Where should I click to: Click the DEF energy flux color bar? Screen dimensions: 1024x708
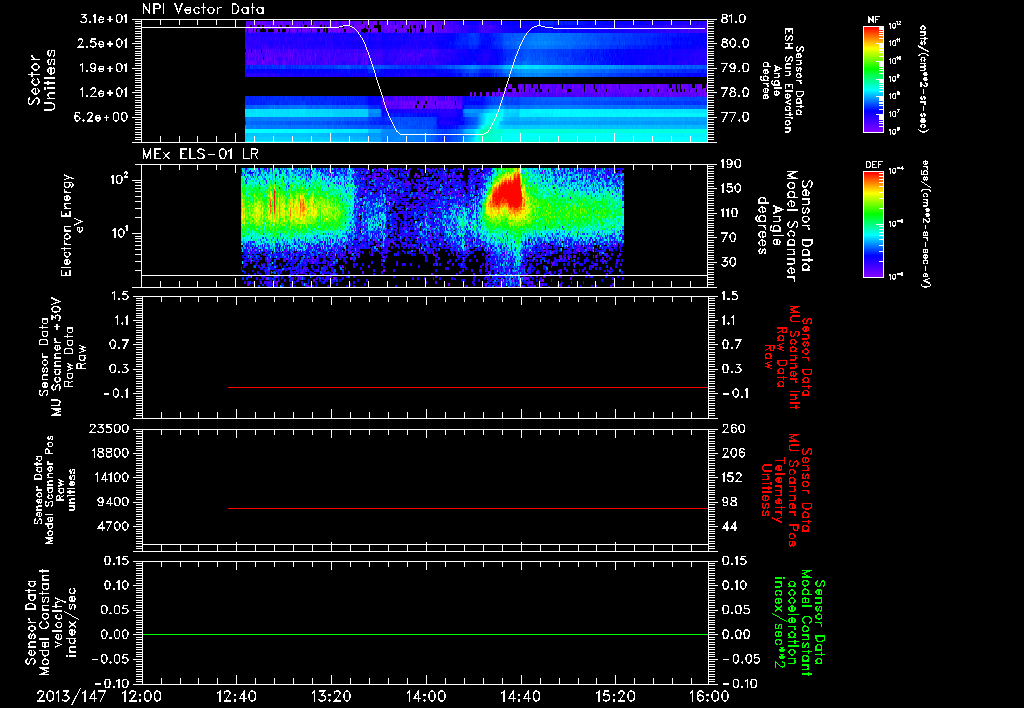(x=873, y=224)
